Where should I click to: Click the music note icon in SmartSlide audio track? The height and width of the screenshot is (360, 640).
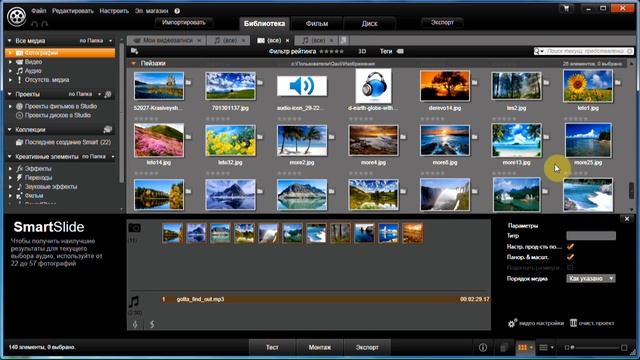[134, 302]
